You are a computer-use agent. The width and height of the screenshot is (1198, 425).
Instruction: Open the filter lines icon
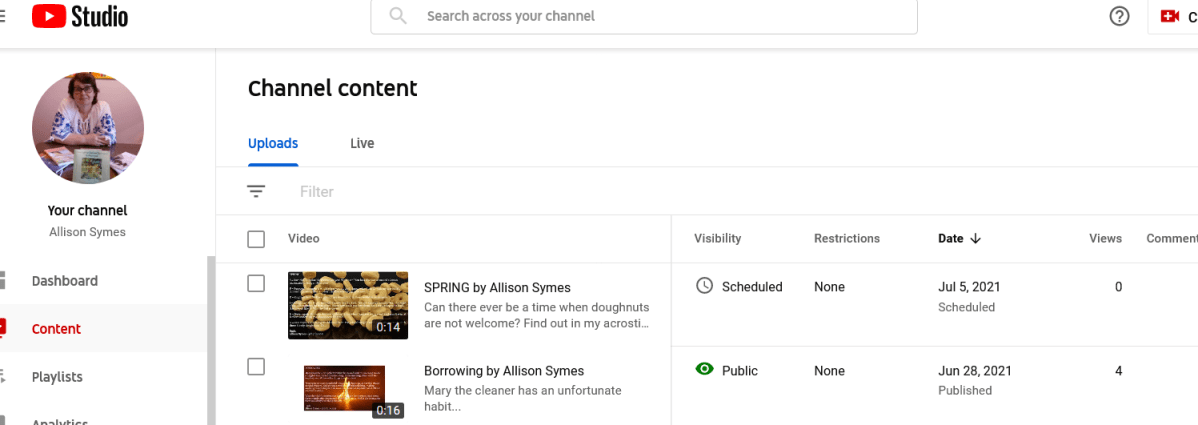pos(256,191)
